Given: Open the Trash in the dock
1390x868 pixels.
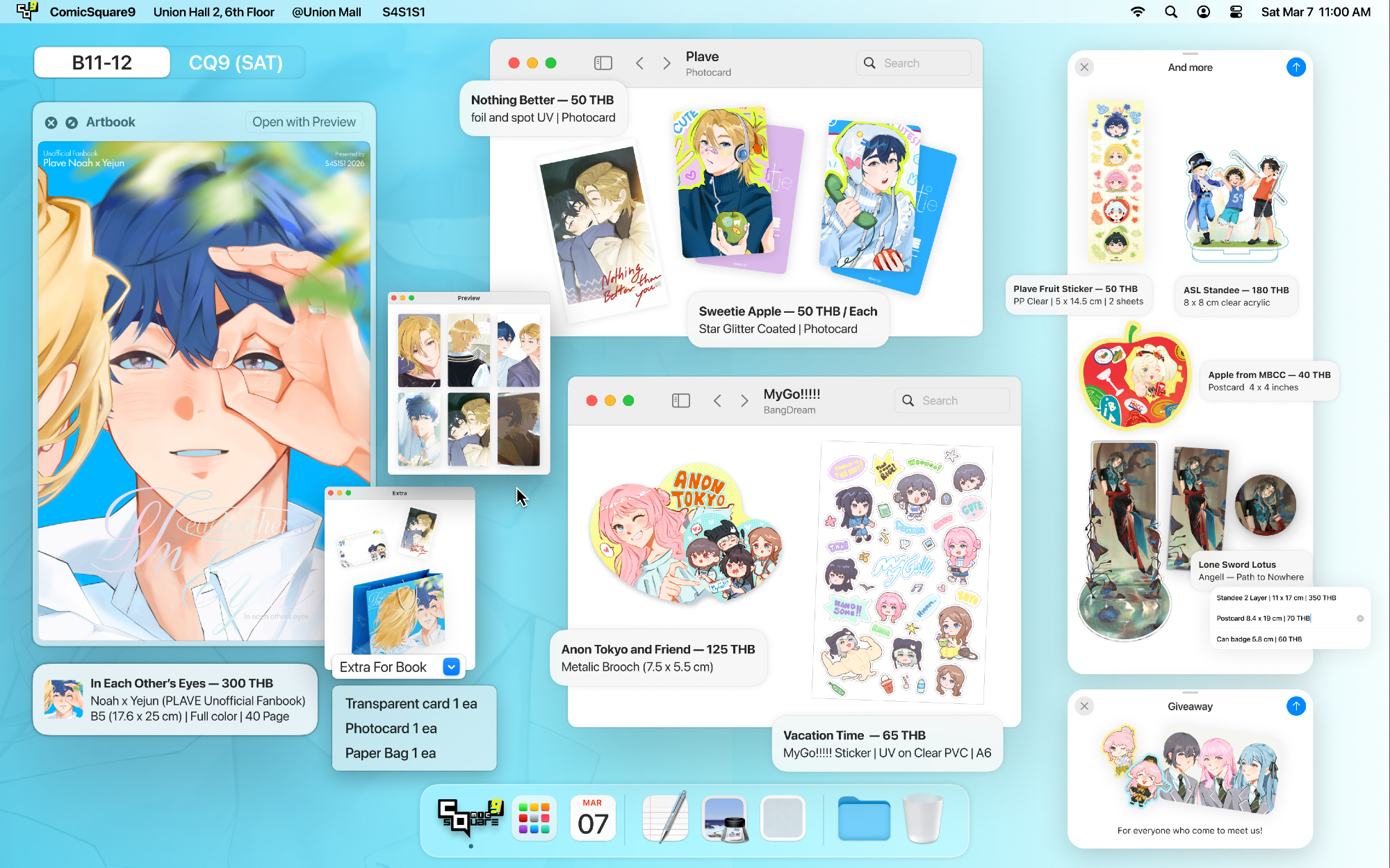Looking at the screenshot, I should [922, 818].
